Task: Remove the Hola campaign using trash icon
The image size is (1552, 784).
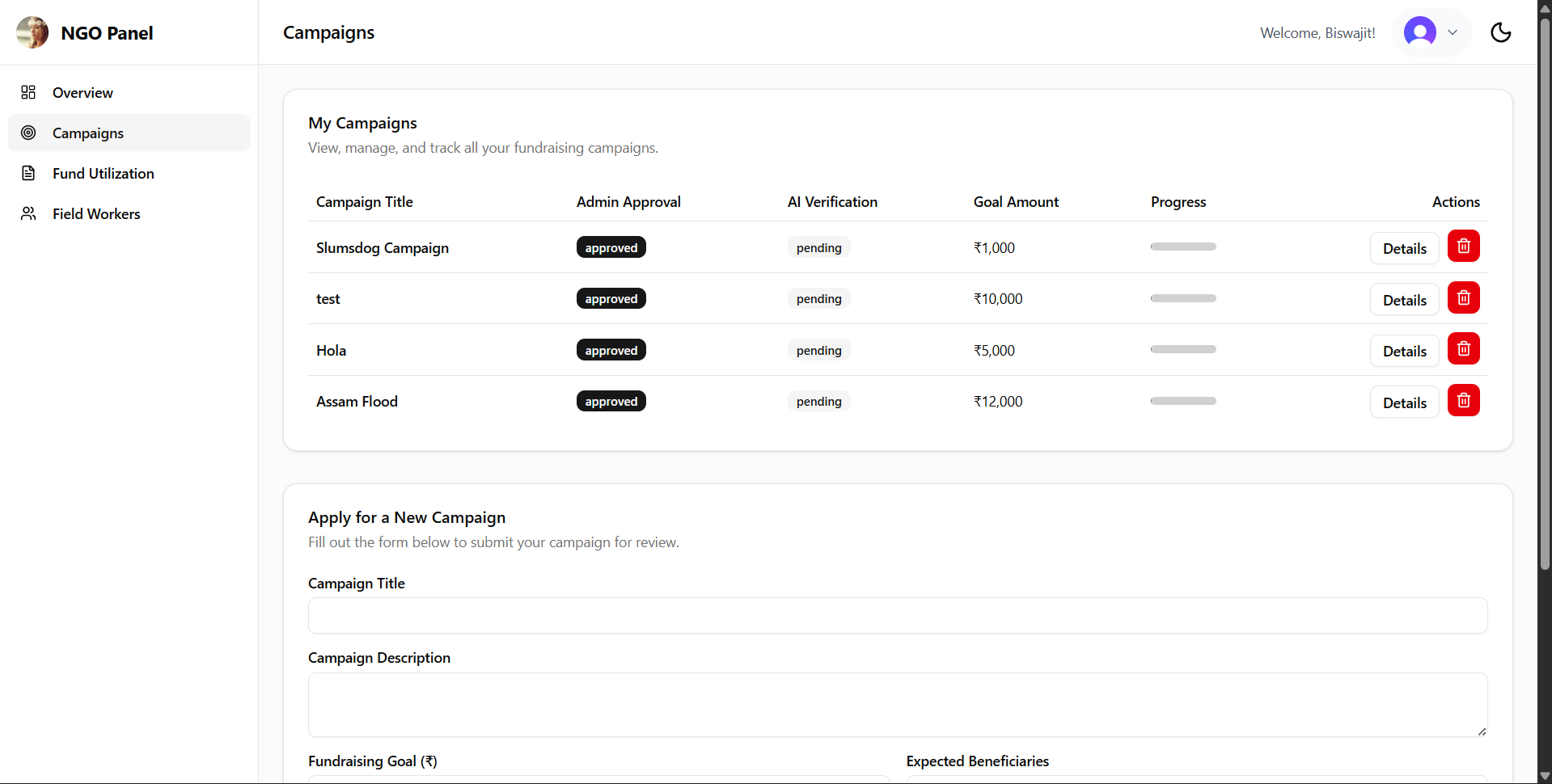Action: click(1463, 349)
